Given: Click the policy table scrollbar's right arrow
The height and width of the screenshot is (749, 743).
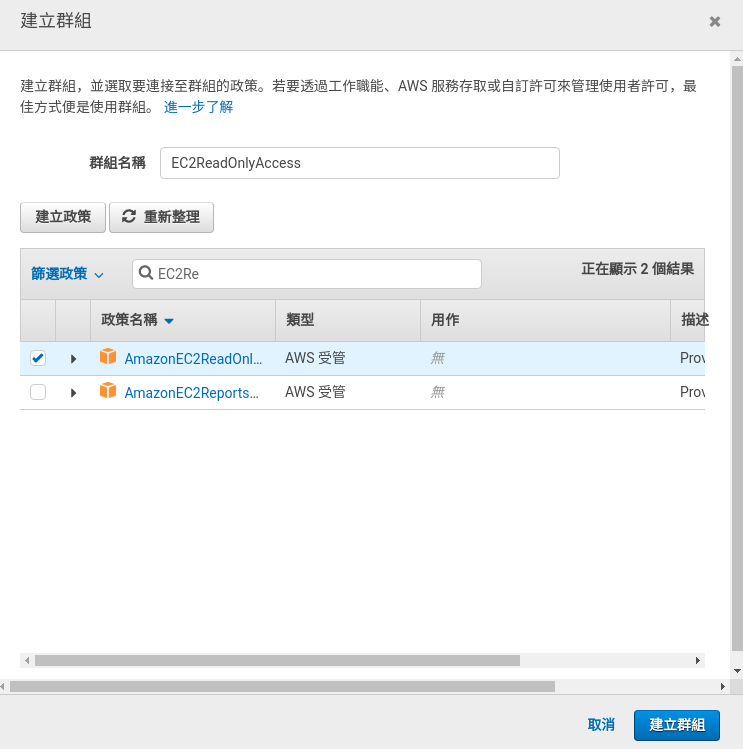Looking at the screenshot, I should click(698, 661).
